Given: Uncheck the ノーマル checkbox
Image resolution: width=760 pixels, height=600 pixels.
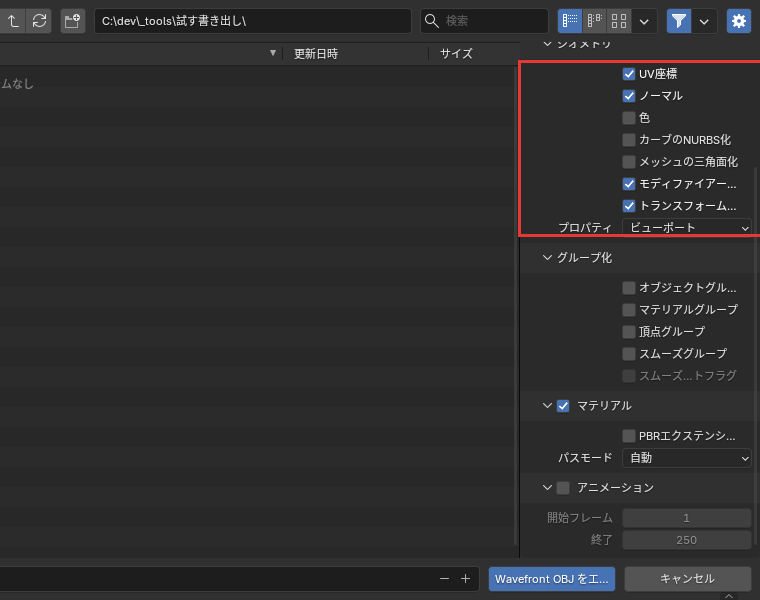Looking at the screenshot, I should point(629,96).
